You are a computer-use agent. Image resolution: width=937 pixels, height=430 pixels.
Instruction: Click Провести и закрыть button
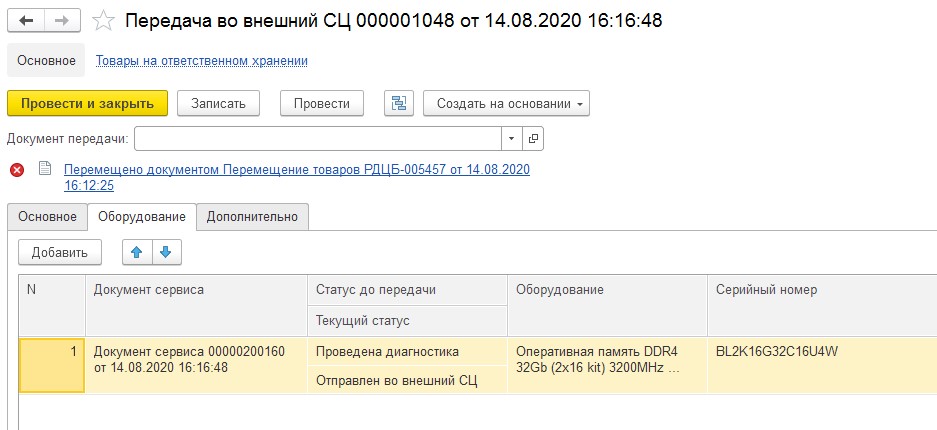coord(87,103)
